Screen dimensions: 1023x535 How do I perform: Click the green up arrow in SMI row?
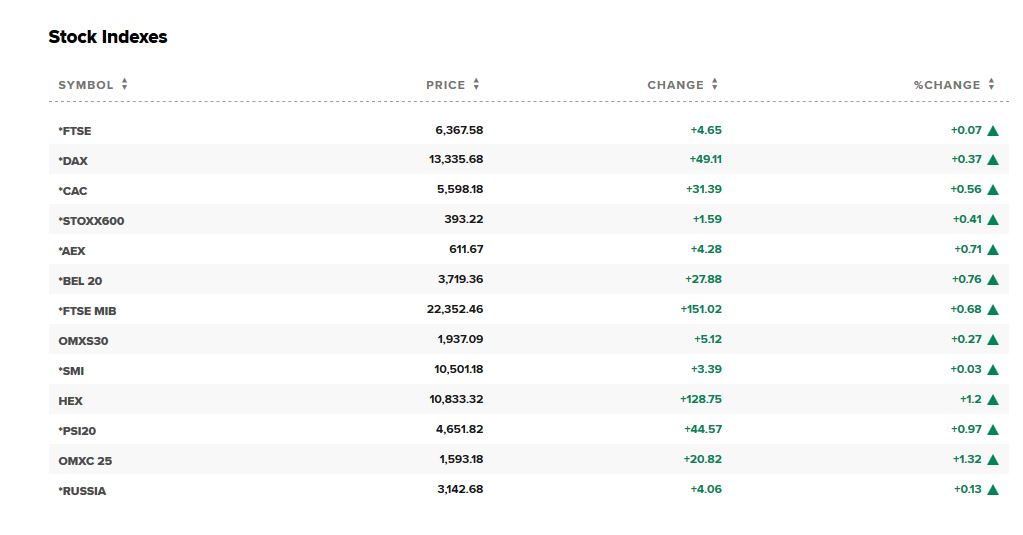pos(993,370)
